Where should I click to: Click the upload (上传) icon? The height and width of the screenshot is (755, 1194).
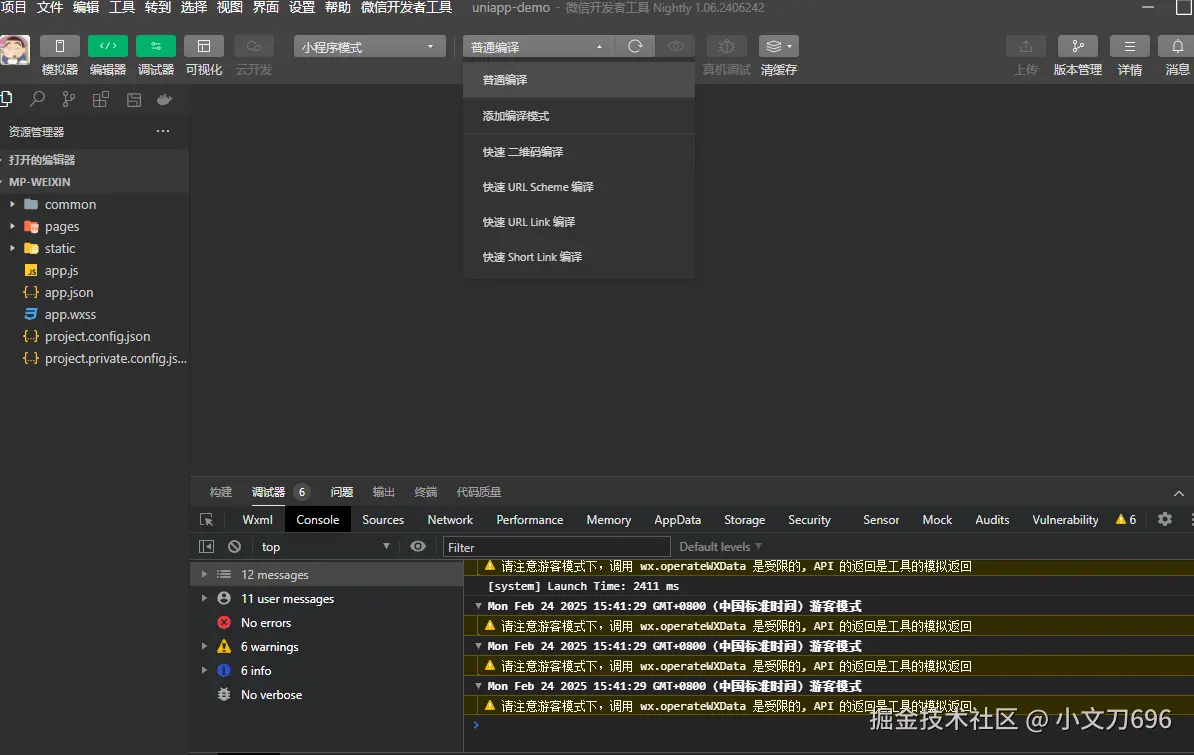(1026, 46)
